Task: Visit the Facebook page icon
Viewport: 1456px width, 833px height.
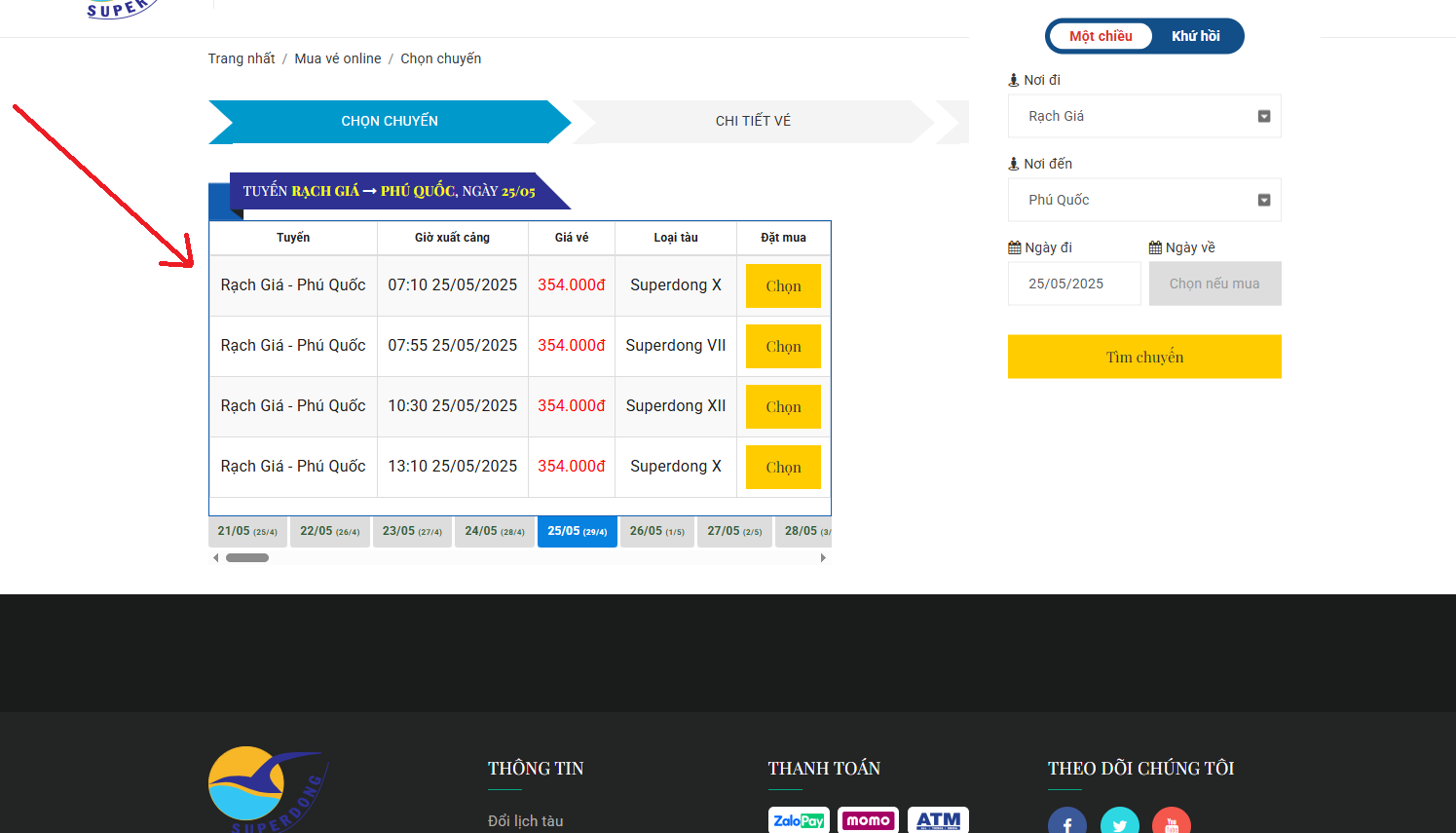Action: (x=1067, y=821)
